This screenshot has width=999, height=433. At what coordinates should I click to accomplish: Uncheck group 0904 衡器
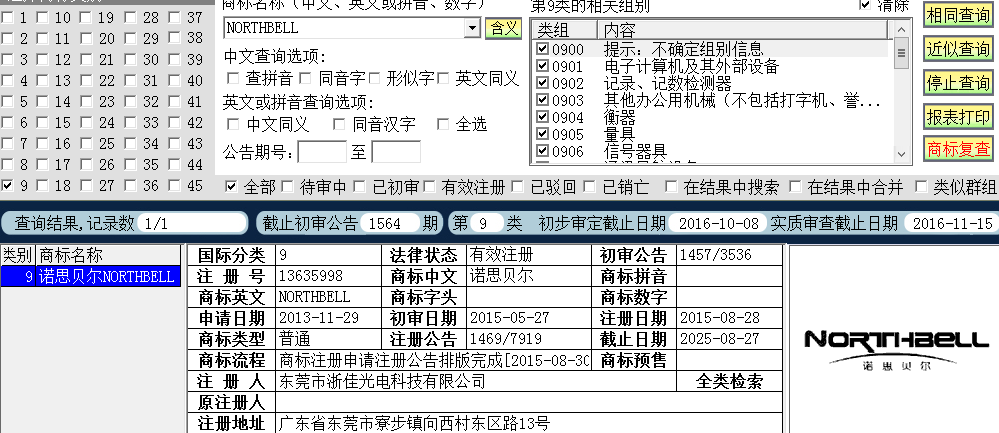542,117
